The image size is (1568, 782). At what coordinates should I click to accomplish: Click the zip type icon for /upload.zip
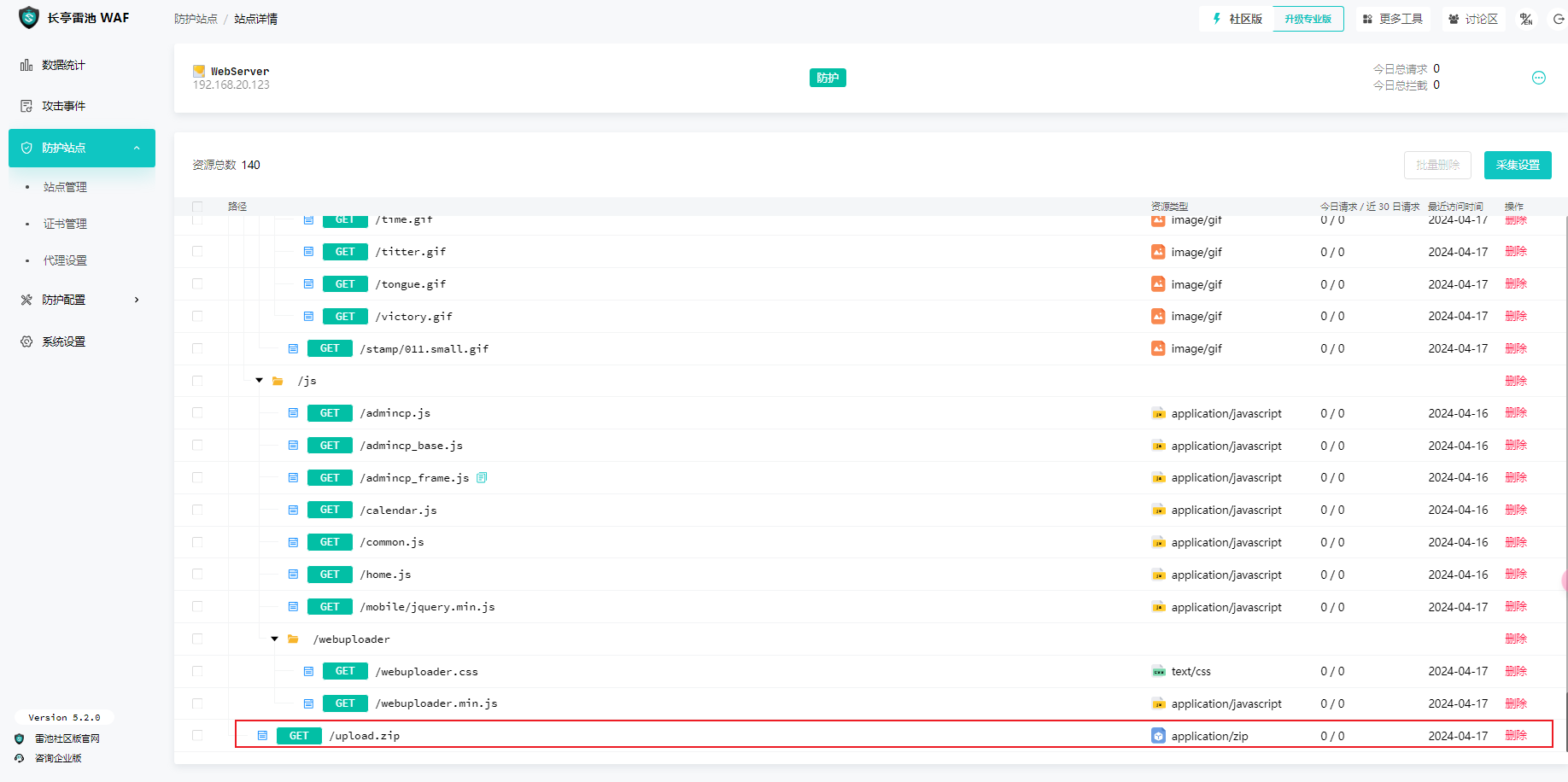coord(1158,735)
